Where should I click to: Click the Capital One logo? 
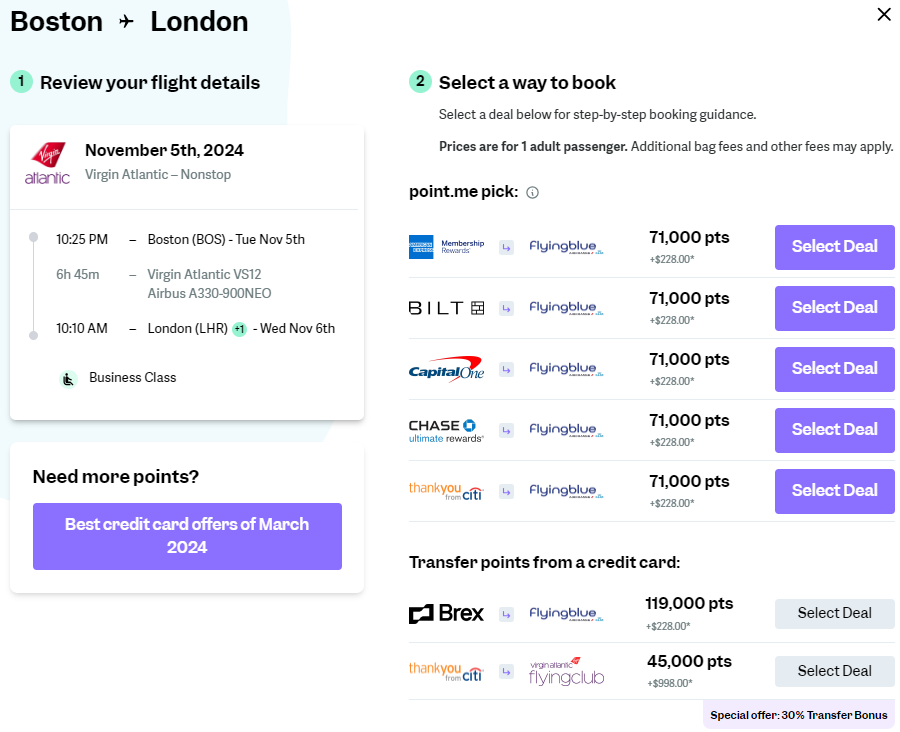click(449, 369)
